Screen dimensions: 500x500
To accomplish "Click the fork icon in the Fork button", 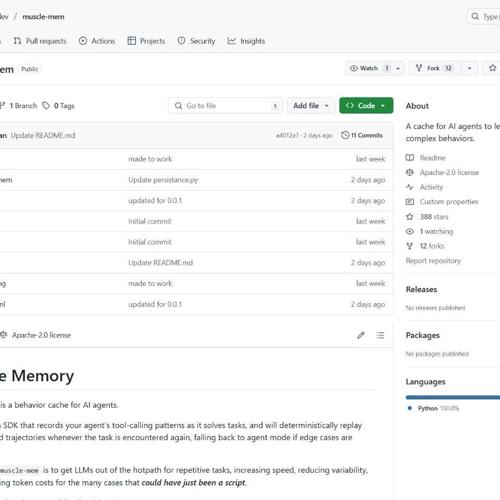I will (419, 68).
